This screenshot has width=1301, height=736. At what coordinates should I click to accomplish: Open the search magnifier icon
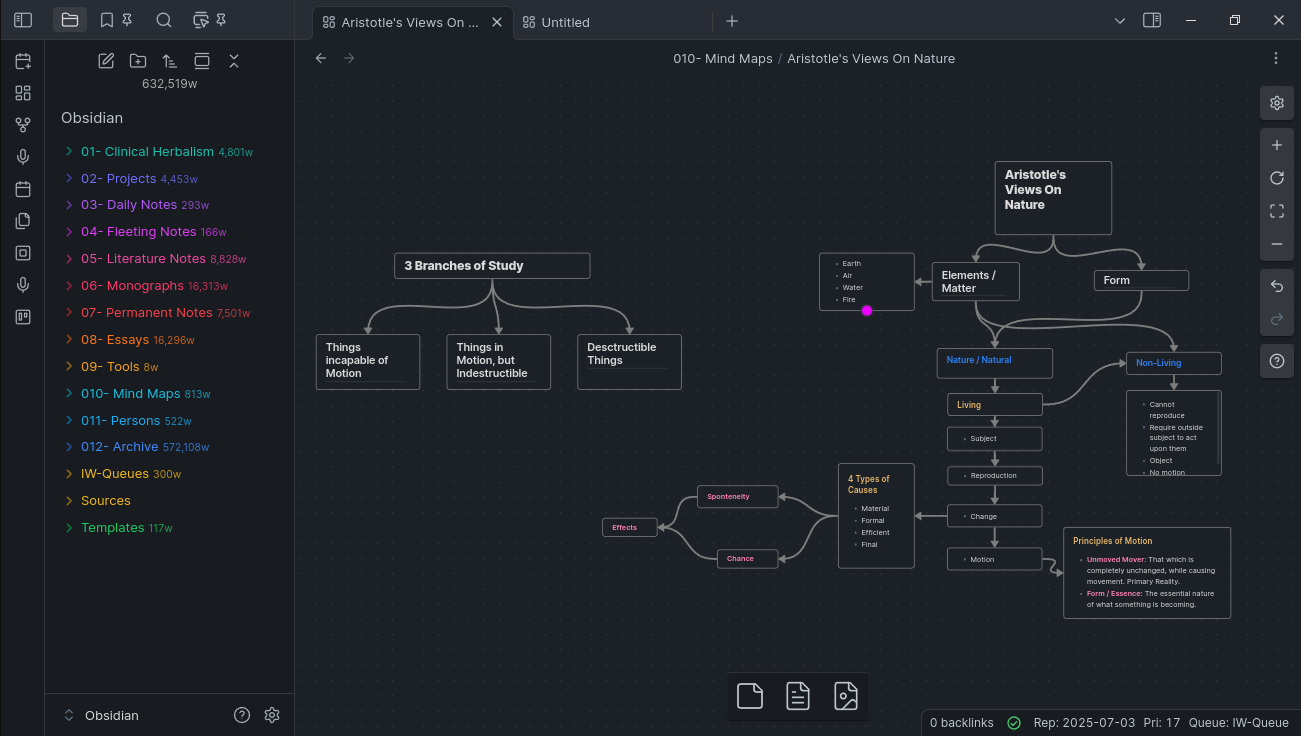[x=164, y=20]
